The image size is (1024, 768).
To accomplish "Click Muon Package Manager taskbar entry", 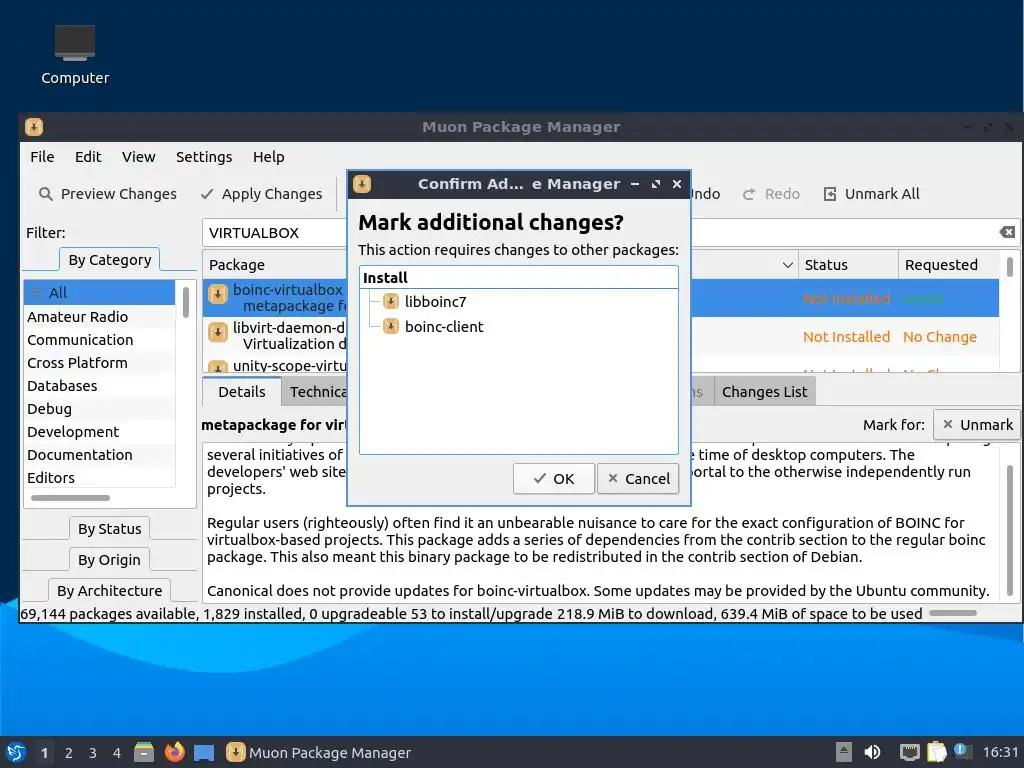I will pyautogui.click(x=319, y=752).
